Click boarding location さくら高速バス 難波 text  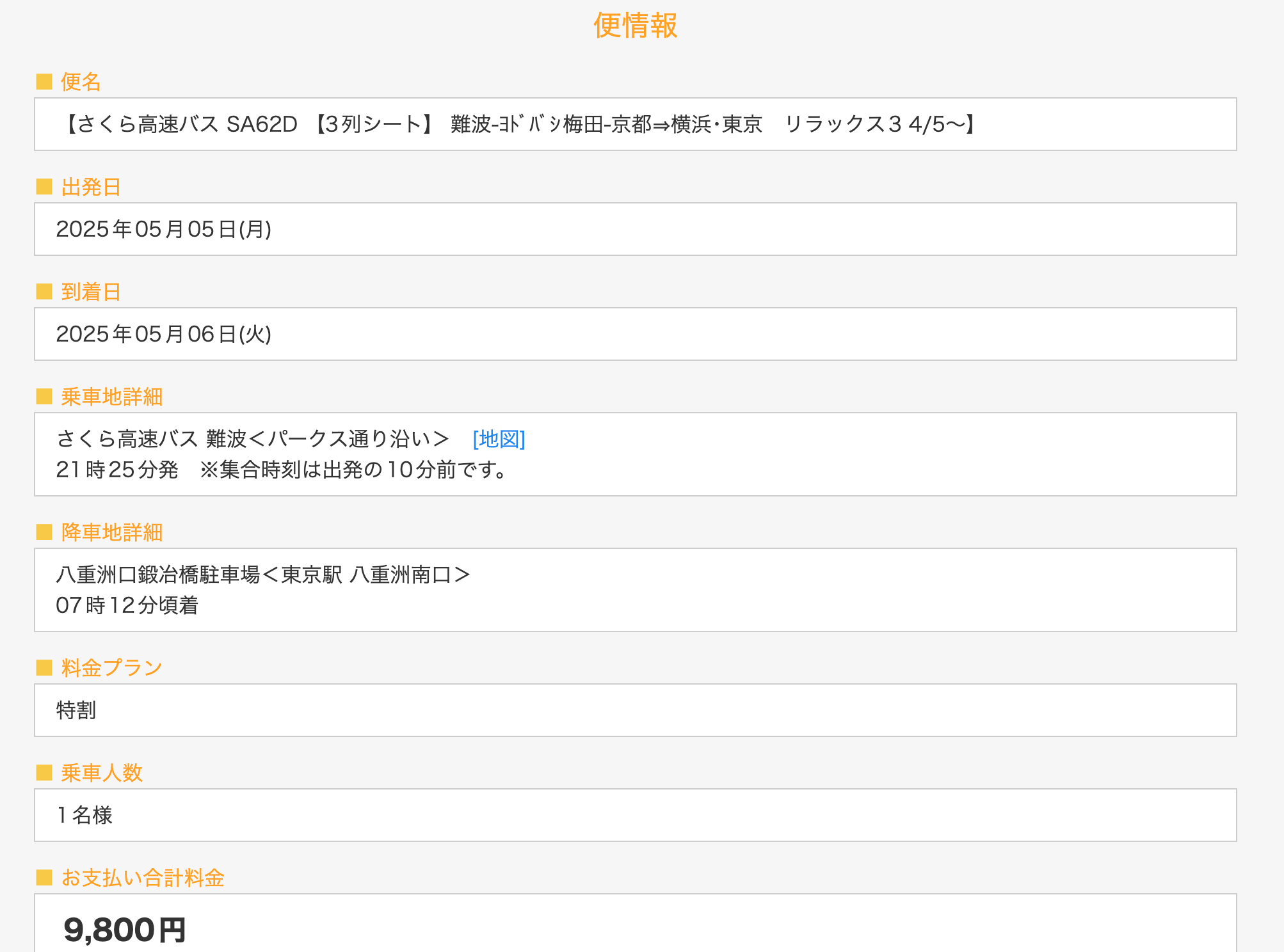pos(253,439)
